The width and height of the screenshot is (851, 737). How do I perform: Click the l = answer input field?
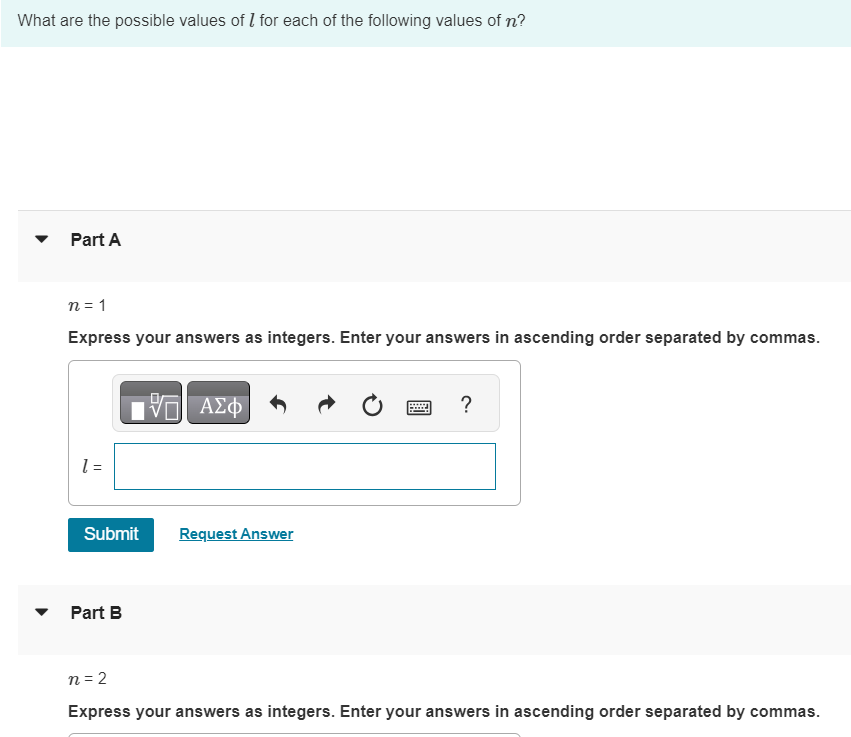(x=304, y=466)
